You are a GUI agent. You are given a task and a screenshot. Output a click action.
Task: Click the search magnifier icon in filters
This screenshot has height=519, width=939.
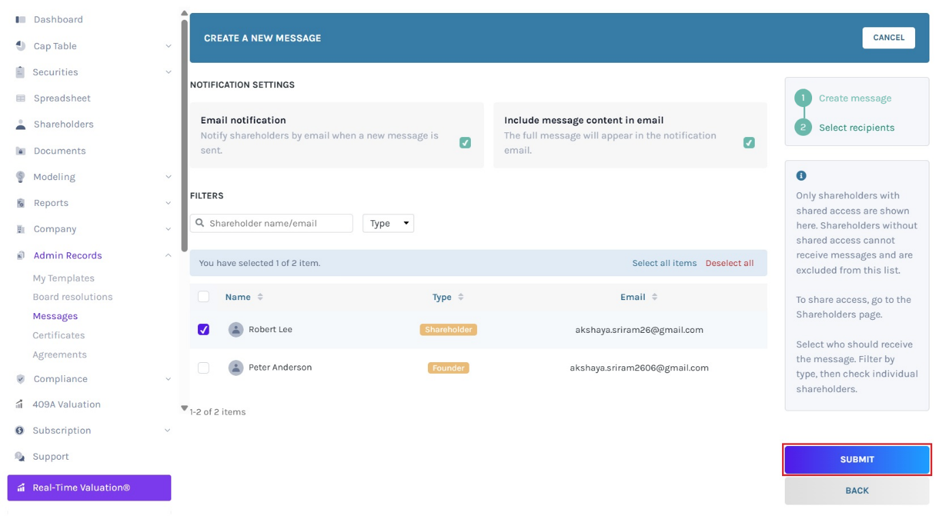(200, 223)
